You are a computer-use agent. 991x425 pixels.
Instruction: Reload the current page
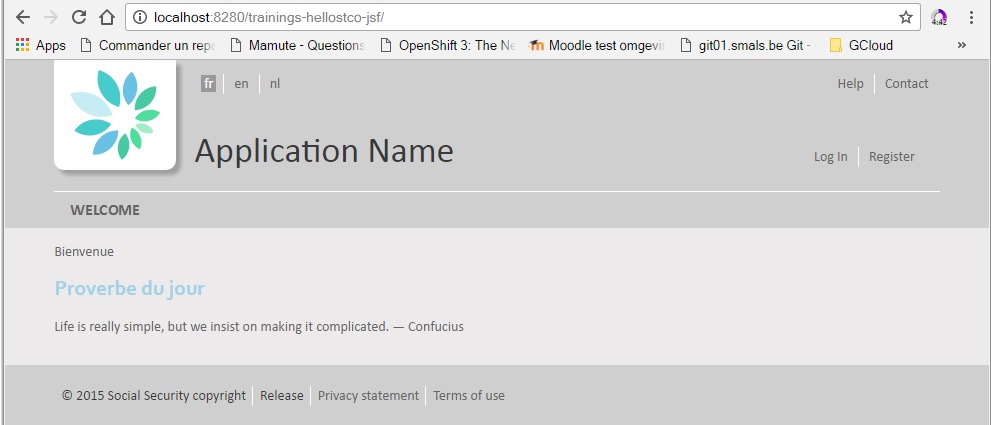[x=79, y=17]
